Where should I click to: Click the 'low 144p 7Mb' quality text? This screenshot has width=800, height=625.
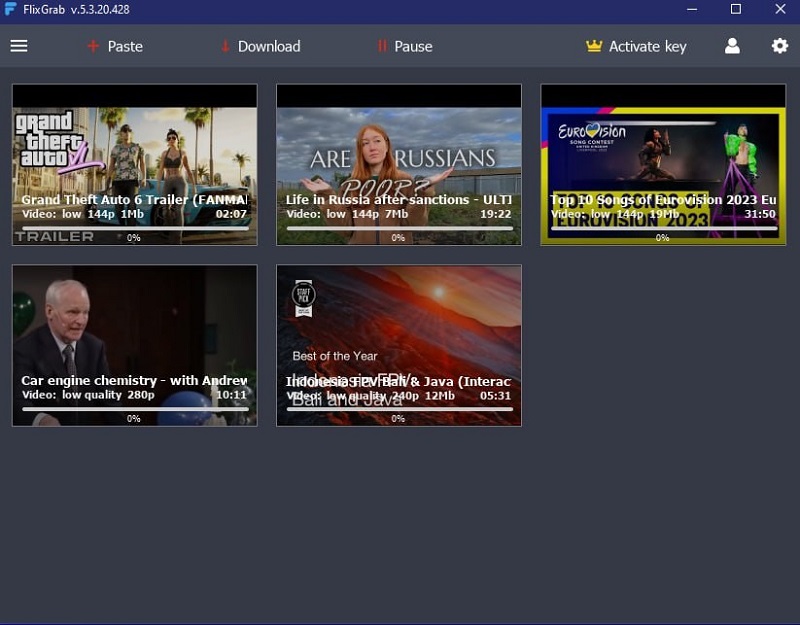tap(367, 214)
